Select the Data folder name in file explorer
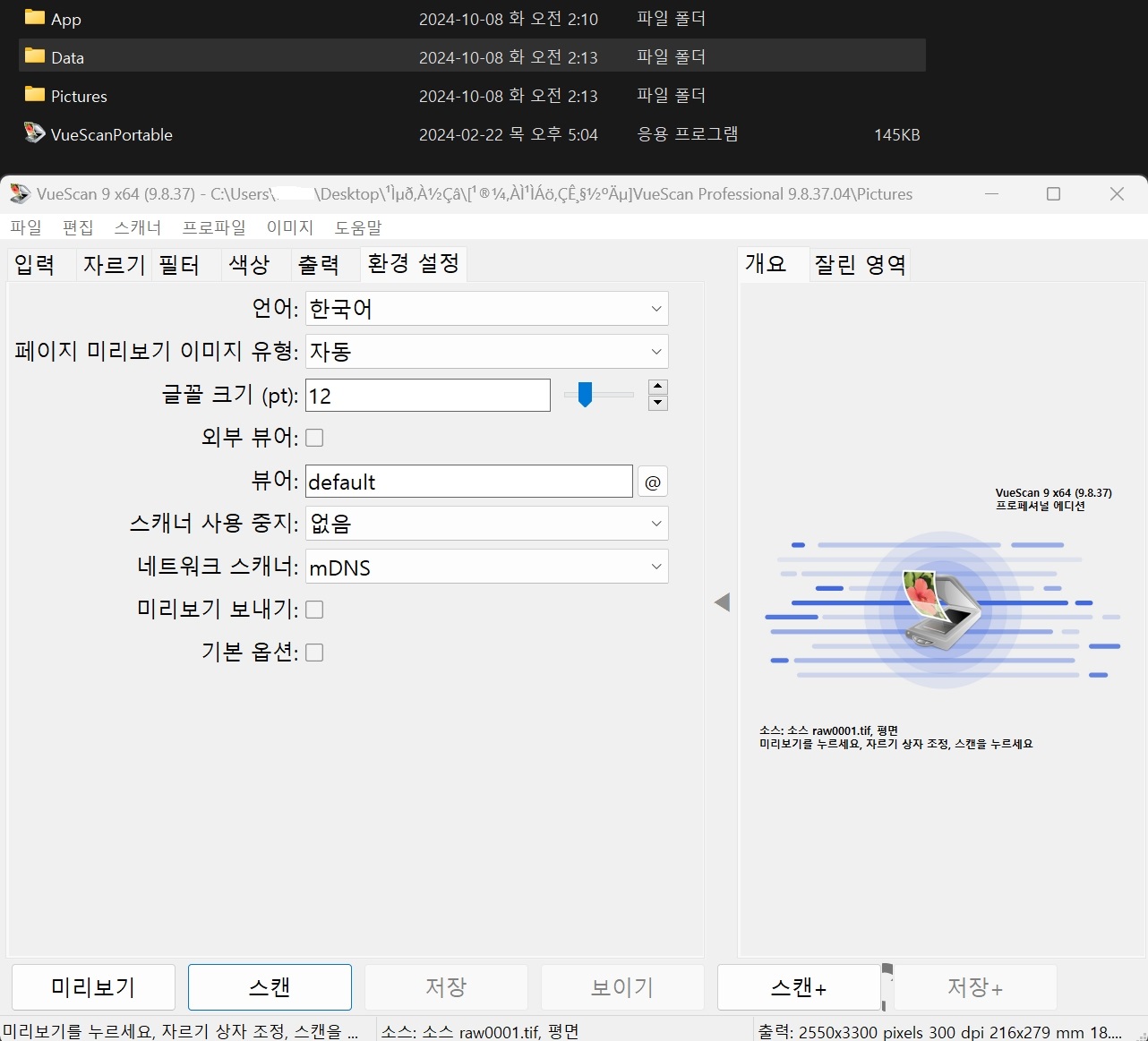The height and width of the screenshot is (1041, 1148). pos(67,57)
